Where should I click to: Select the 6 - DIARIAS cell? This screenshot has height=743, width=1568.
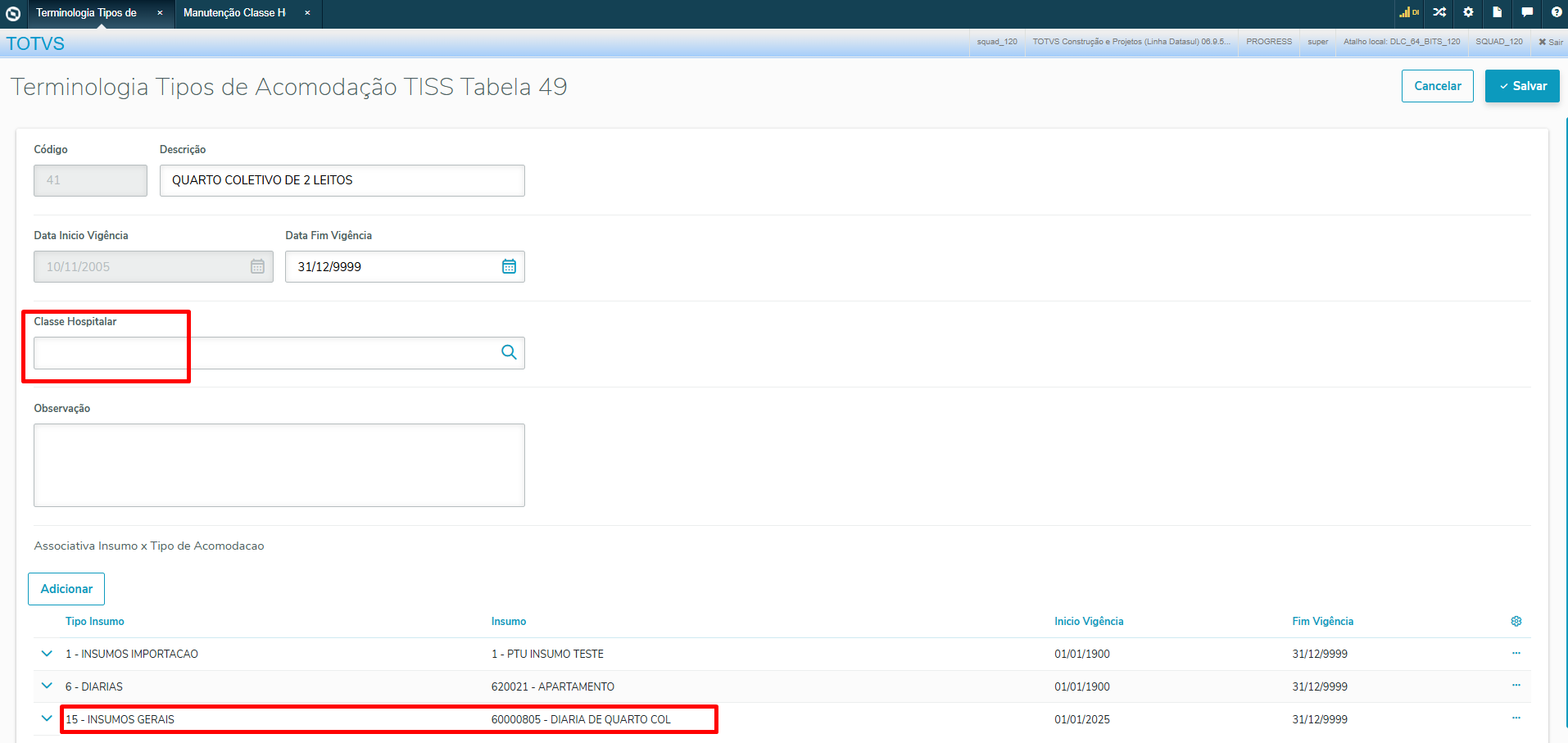click(x=94, y=686)
